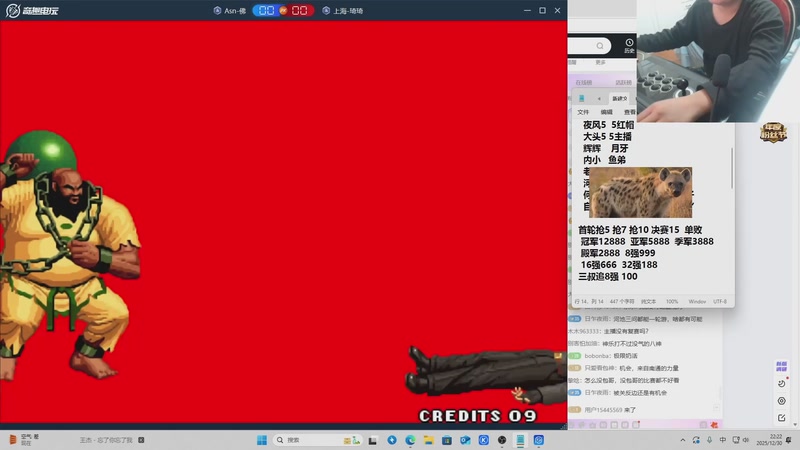This screenshot has width=800, height=450.
Task: Open the OBS Studio icon on taskbar
Action: click(x=502, y=440)
